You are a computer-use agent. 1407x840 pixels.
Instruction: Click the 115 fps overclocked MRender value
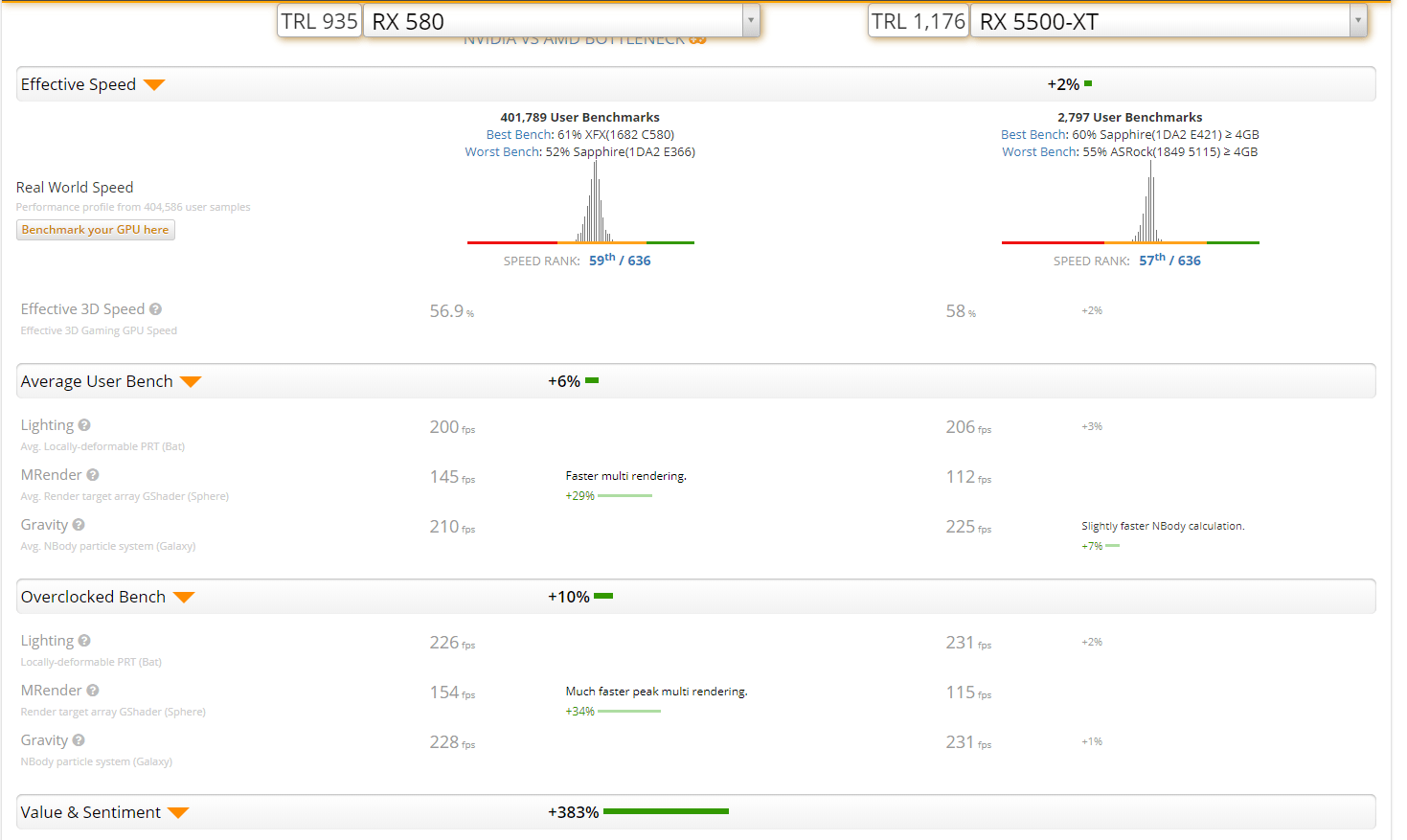(968, 692)
